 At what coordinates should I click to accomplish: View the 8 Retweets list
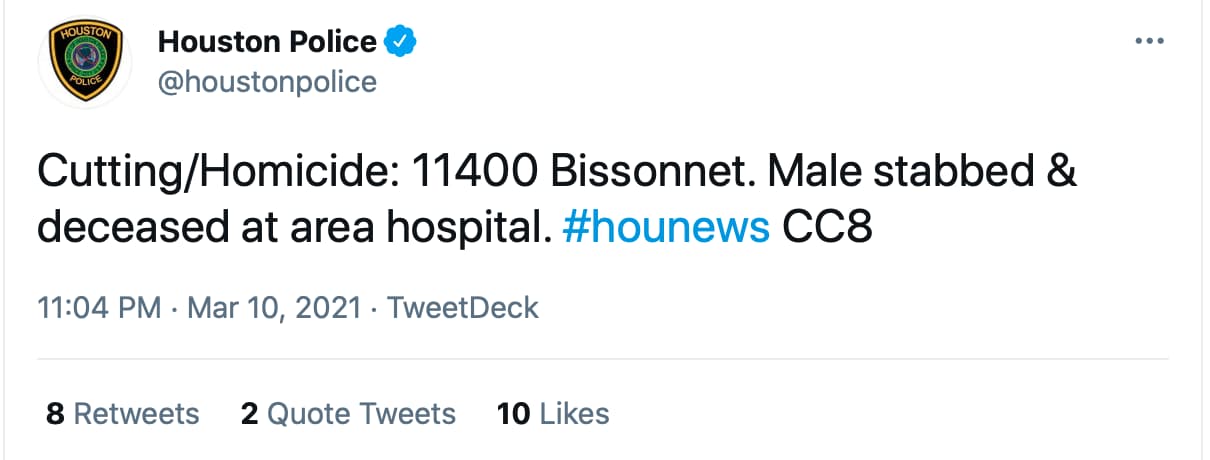pos(122,413)
